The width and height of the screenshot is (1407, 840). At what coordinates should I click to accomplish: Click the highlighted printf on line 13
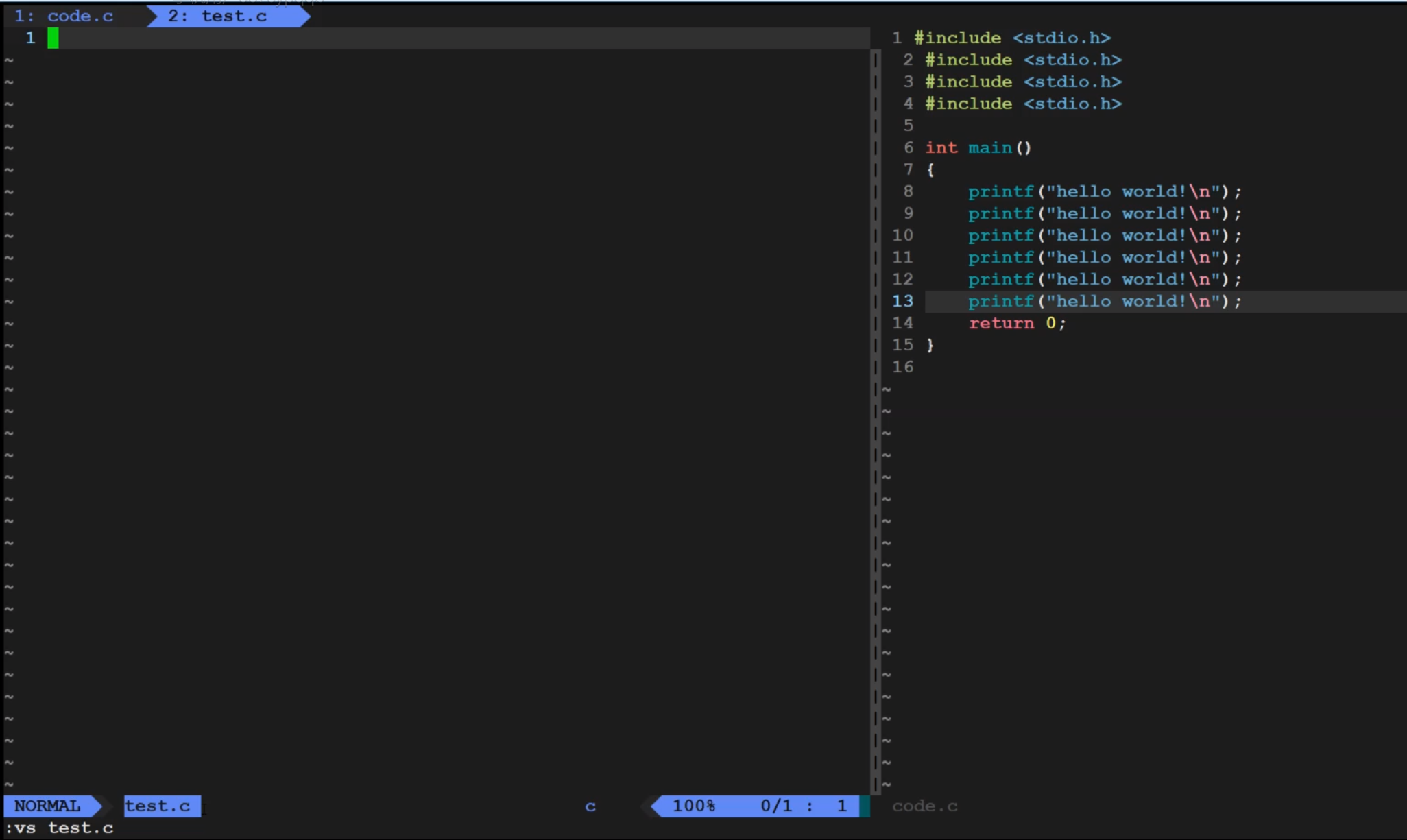click(1000, 301)
